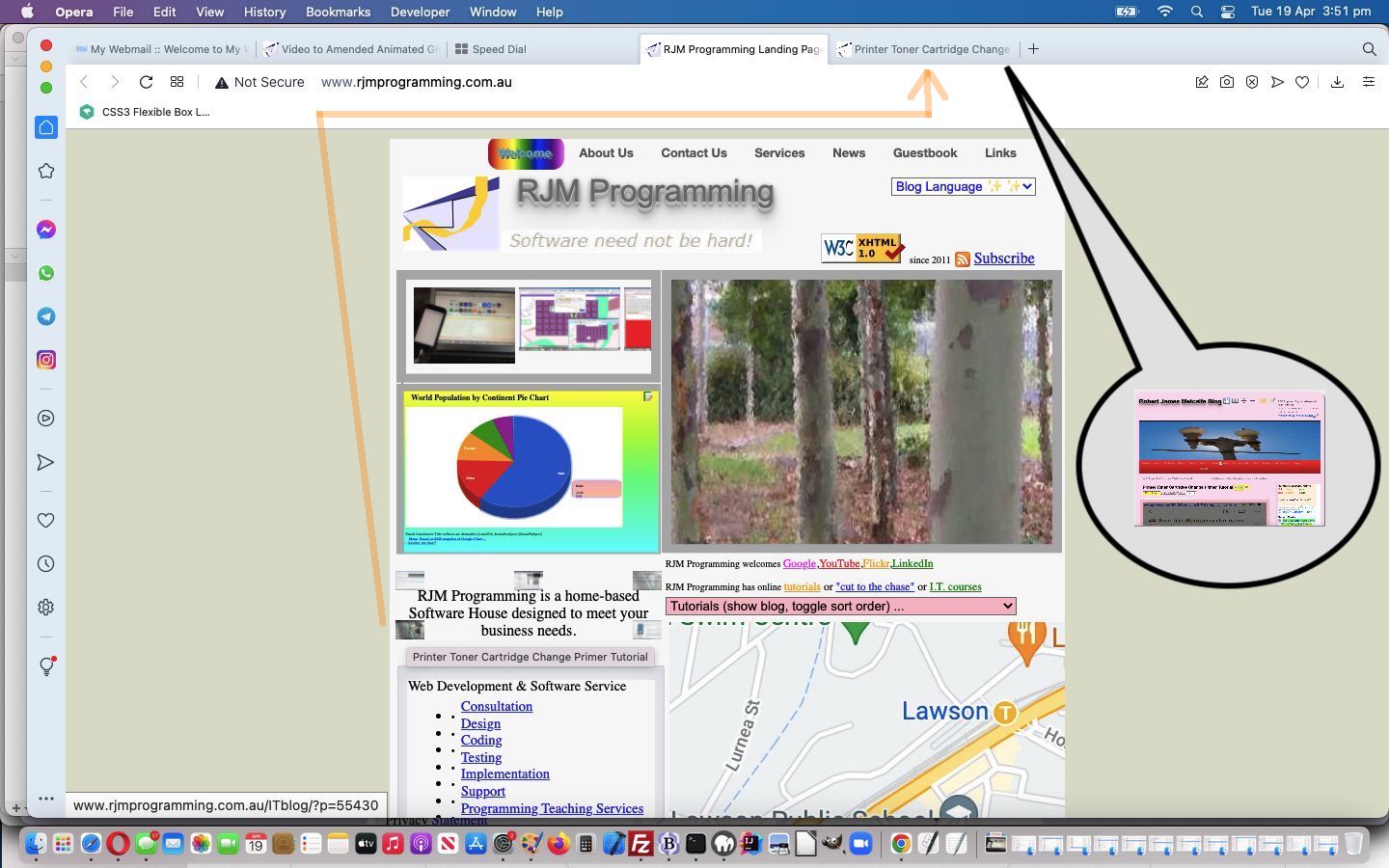Image resolution: width=1389 pixels, height=868 pixels.
Task: Open the Pinboards icon in address bar
Action: [x=1202, y=82]
